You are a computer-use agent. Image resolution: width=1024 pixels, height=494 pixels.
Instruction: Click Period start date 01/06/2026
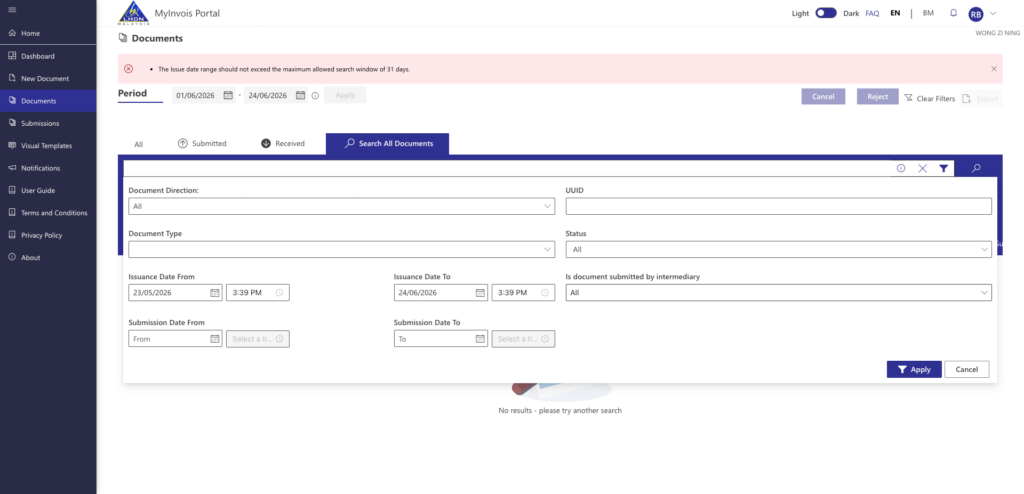pos(203,95)
